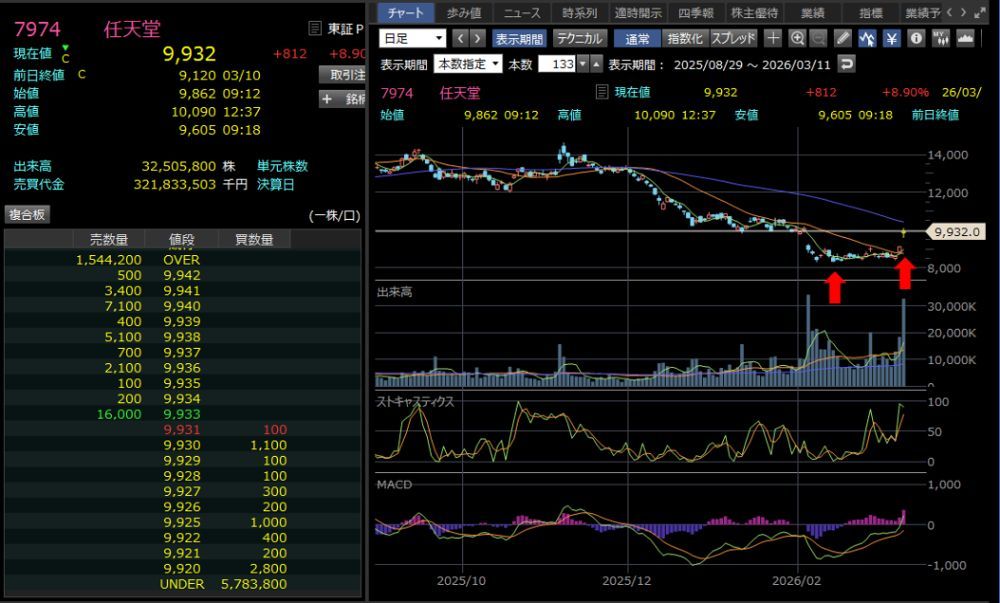
Task: Open the 日足 timeframe dropdown
Action: tap(413, 38)
